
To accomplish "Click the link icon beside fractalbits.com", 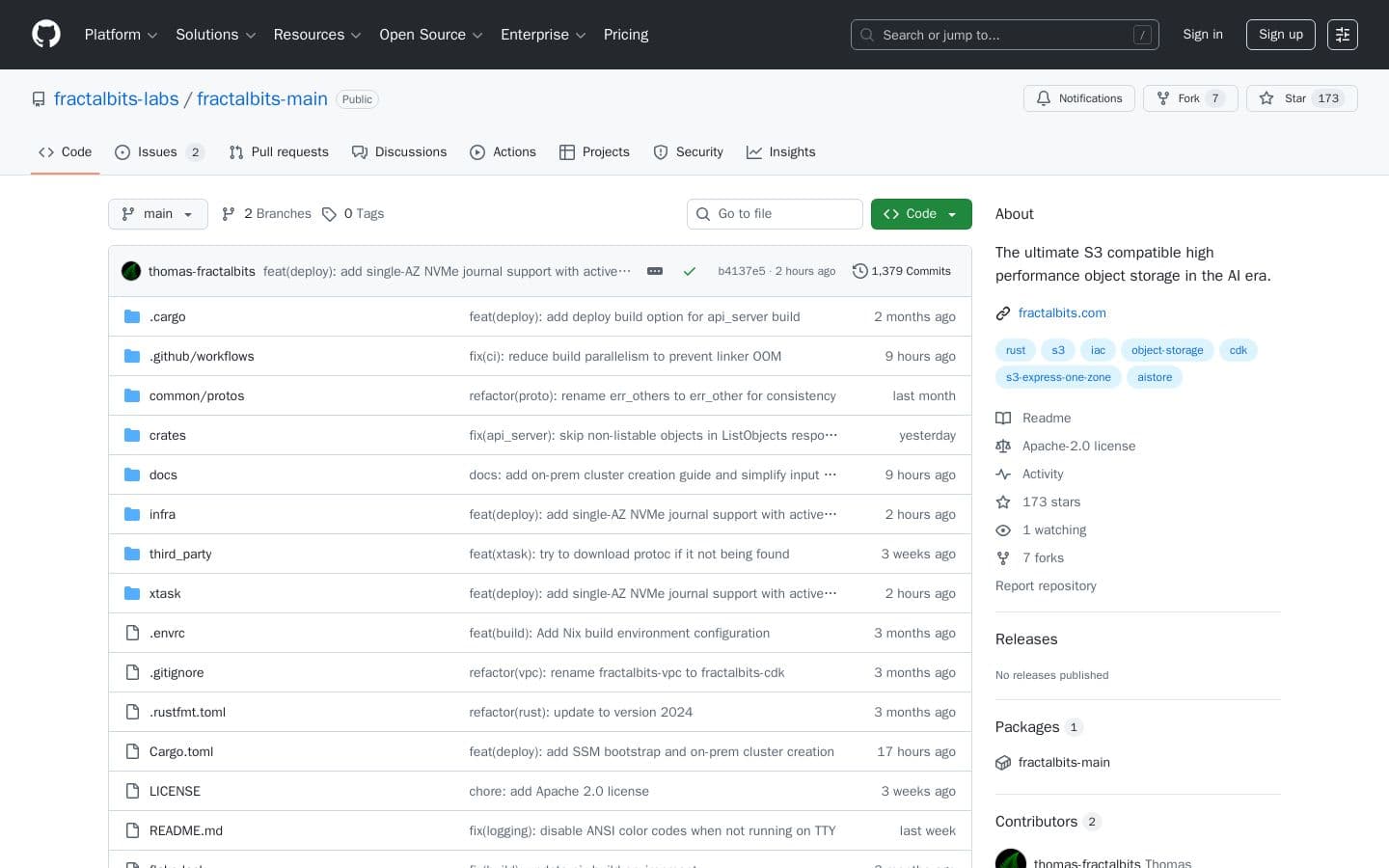I will (1003, 313).
